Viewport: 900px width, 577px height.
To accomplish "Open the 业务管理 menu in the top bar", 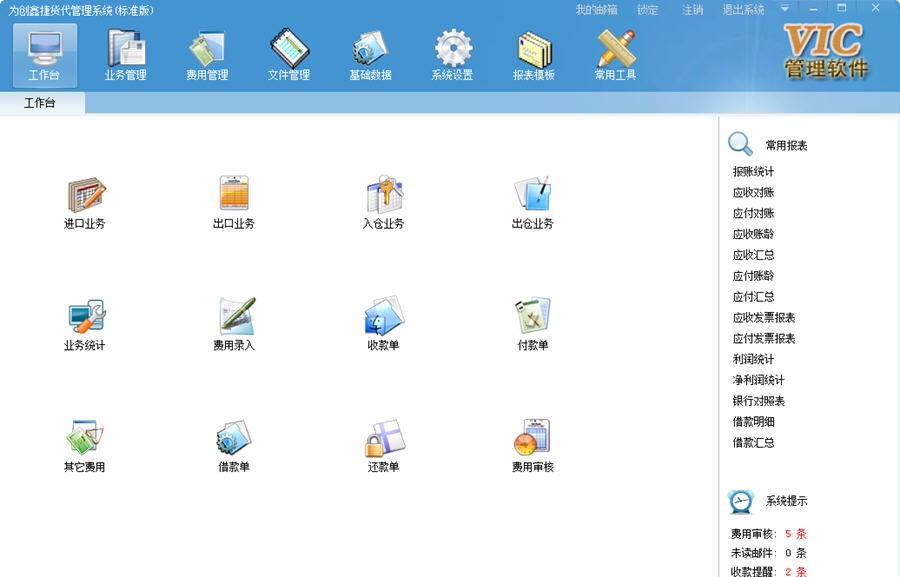I will coord(124,55).
